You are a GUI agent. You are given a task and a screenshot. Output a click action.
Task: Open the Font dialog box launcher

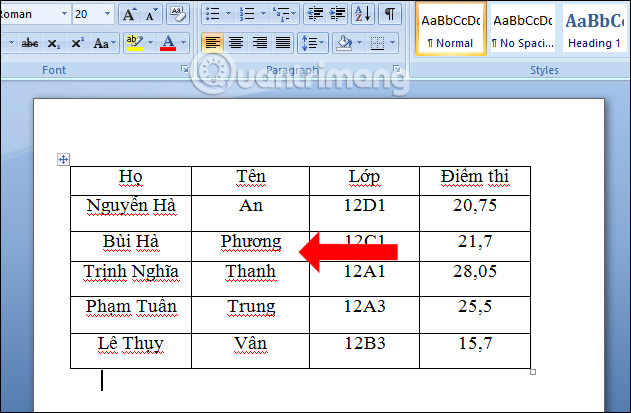(185, 69)
